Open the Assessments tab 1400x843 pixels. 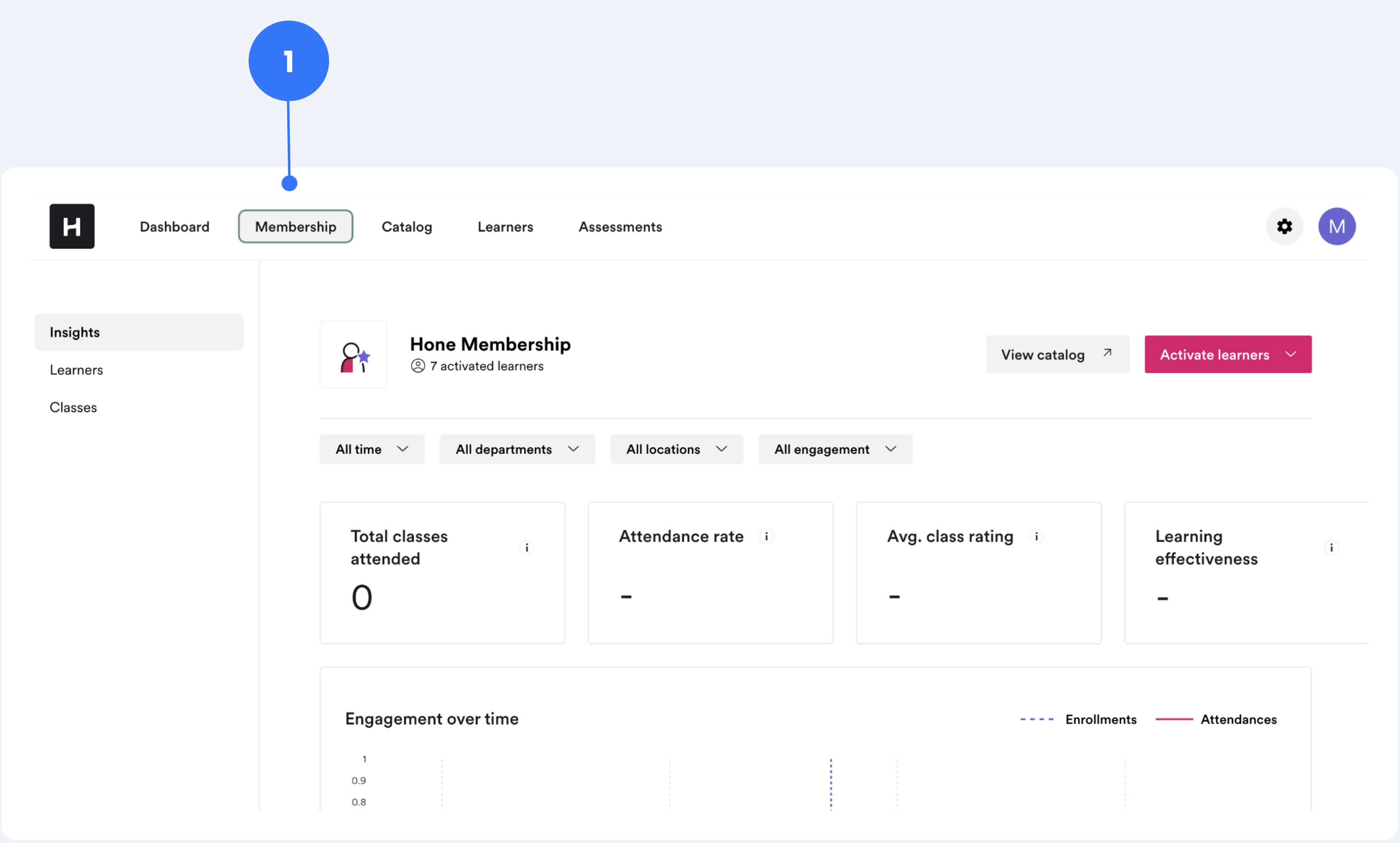click(x=620, y=227)
